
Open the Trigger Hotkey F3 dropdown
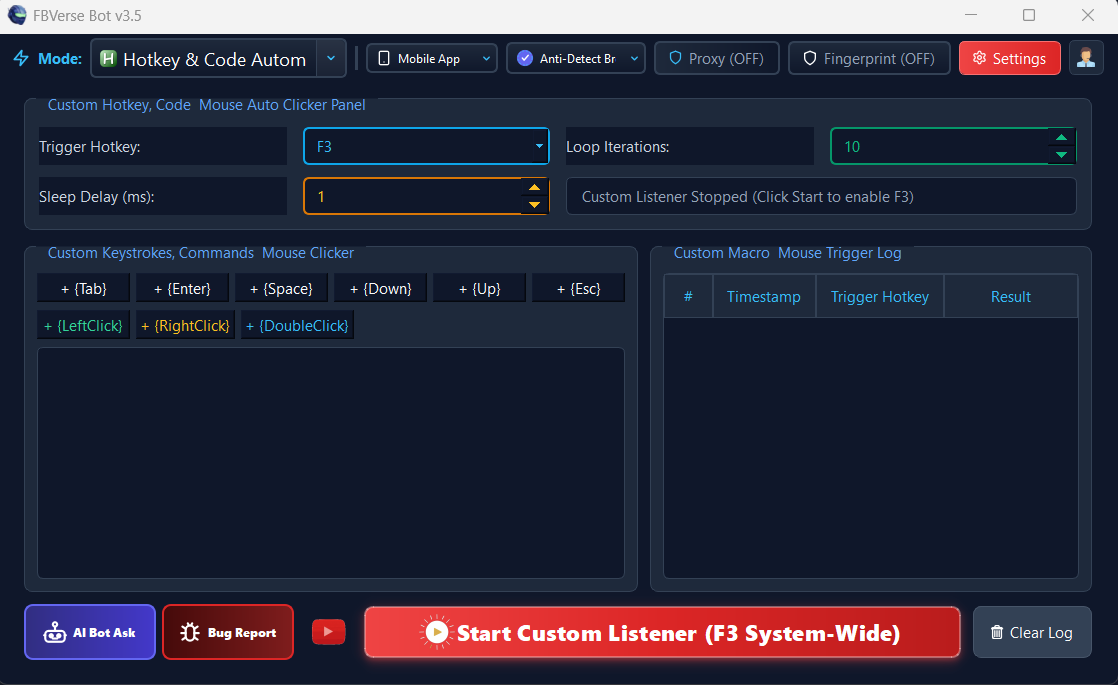tap(426, 146)
